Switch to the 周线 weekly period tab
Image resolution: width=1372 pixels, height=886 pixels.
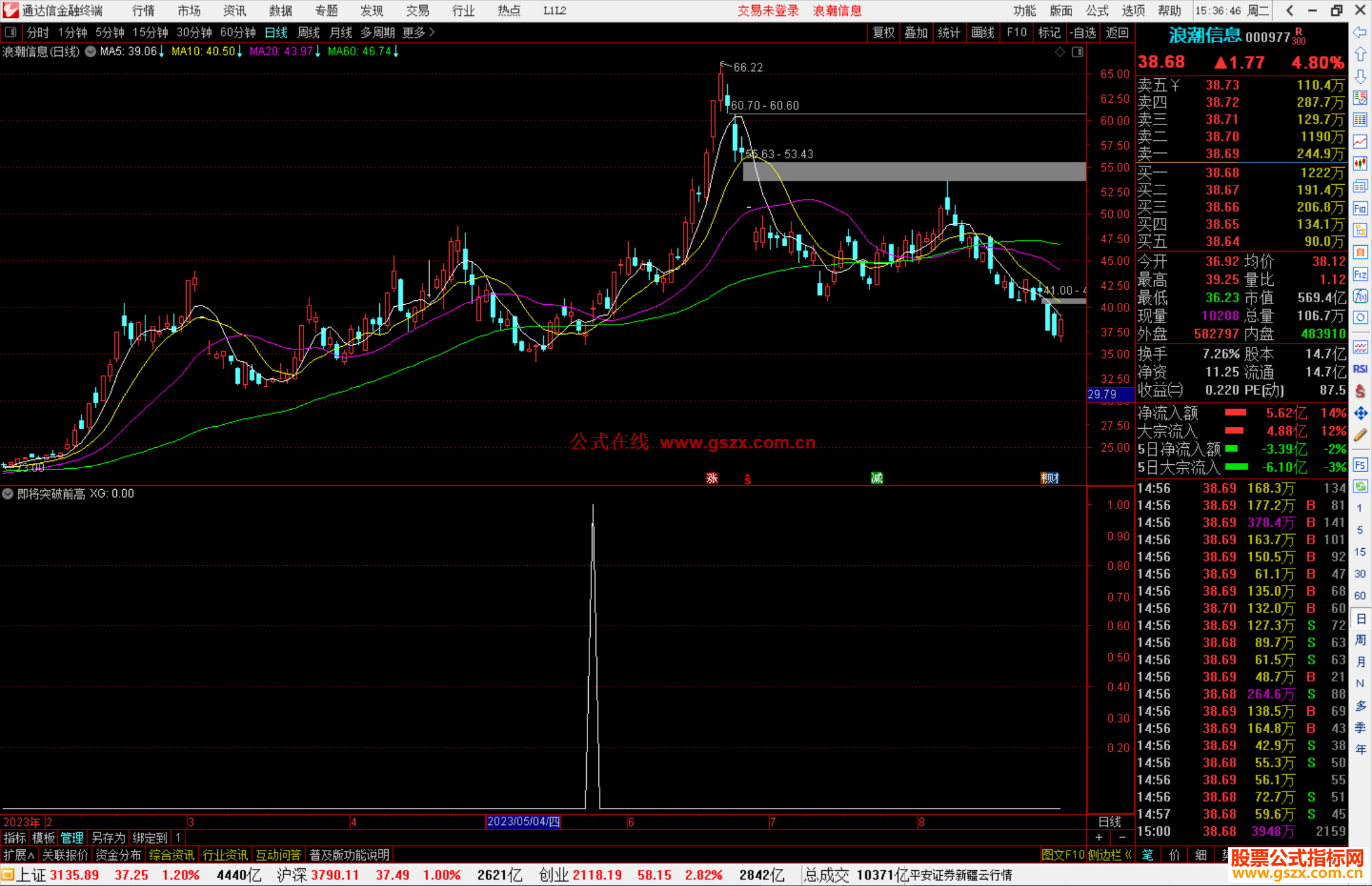(x=309, y=32)
